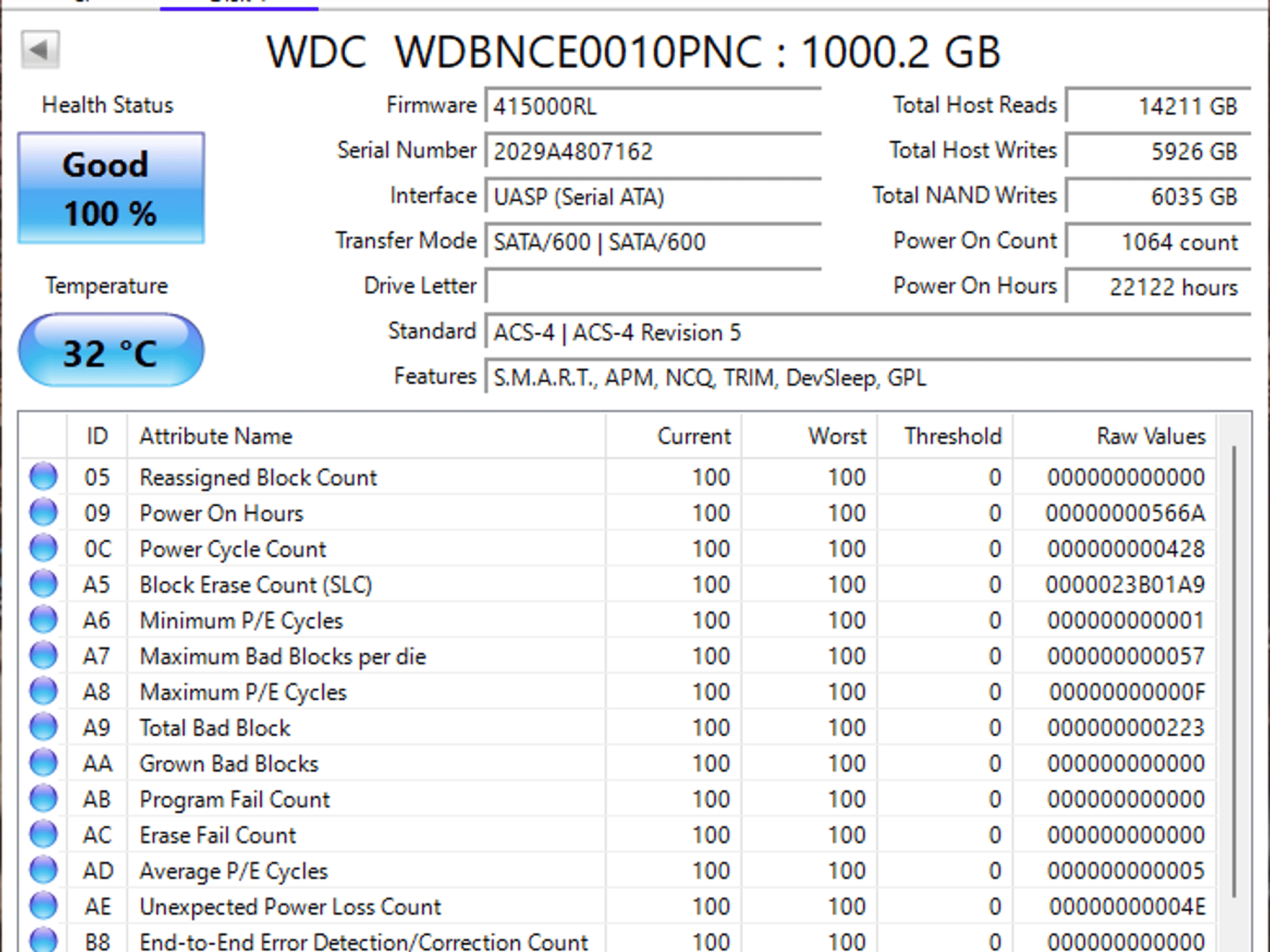Click the status orb for Erase Fail Count

click(43, 835)
